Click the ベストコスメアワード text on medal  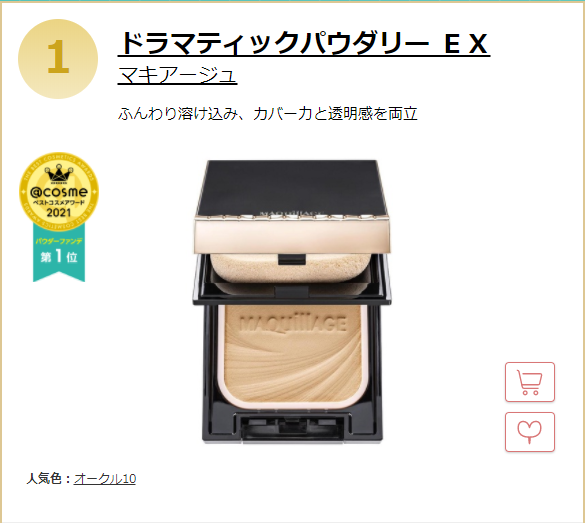[x=59, y=203]
